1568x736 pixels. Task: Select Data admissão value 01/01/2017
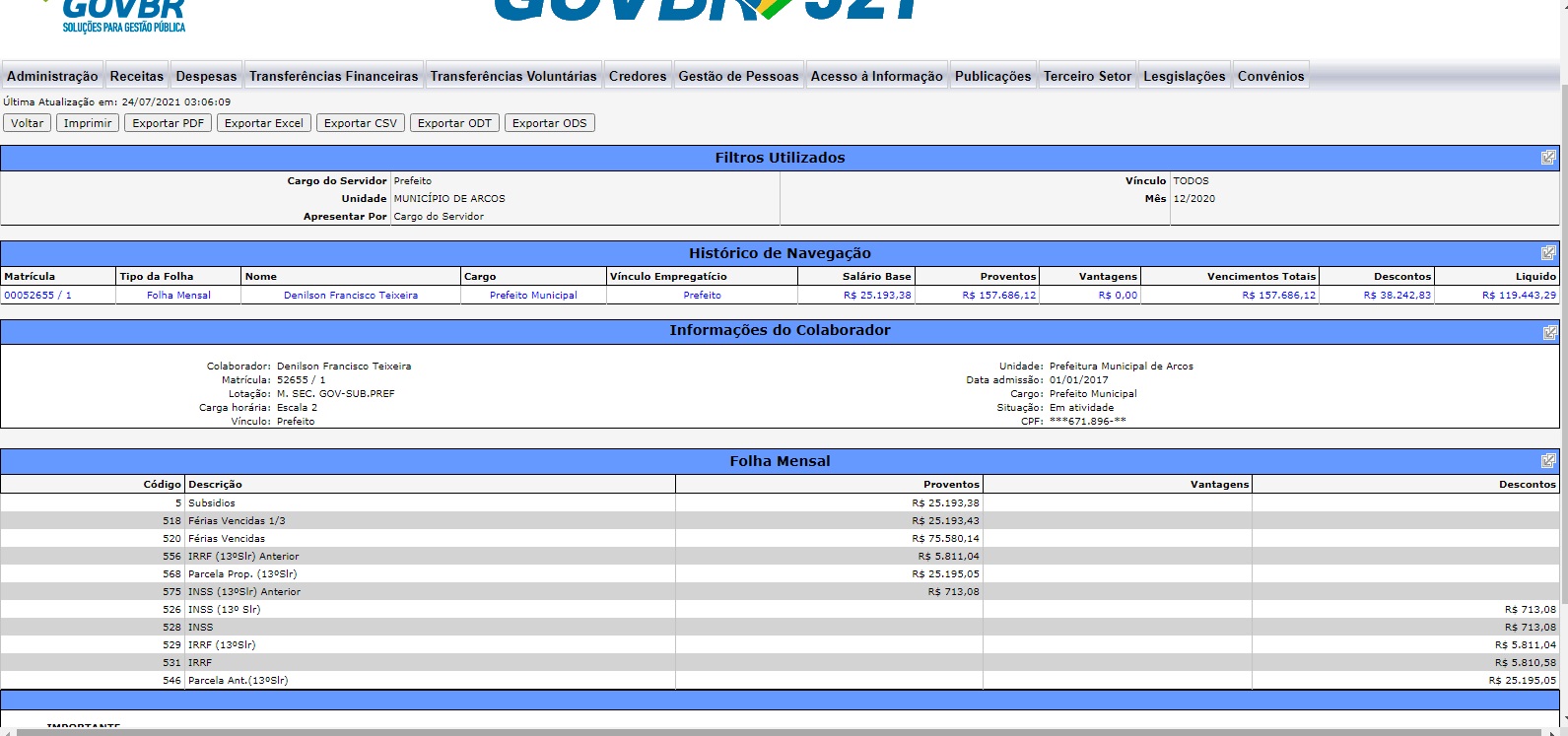tap(1078, 379)
